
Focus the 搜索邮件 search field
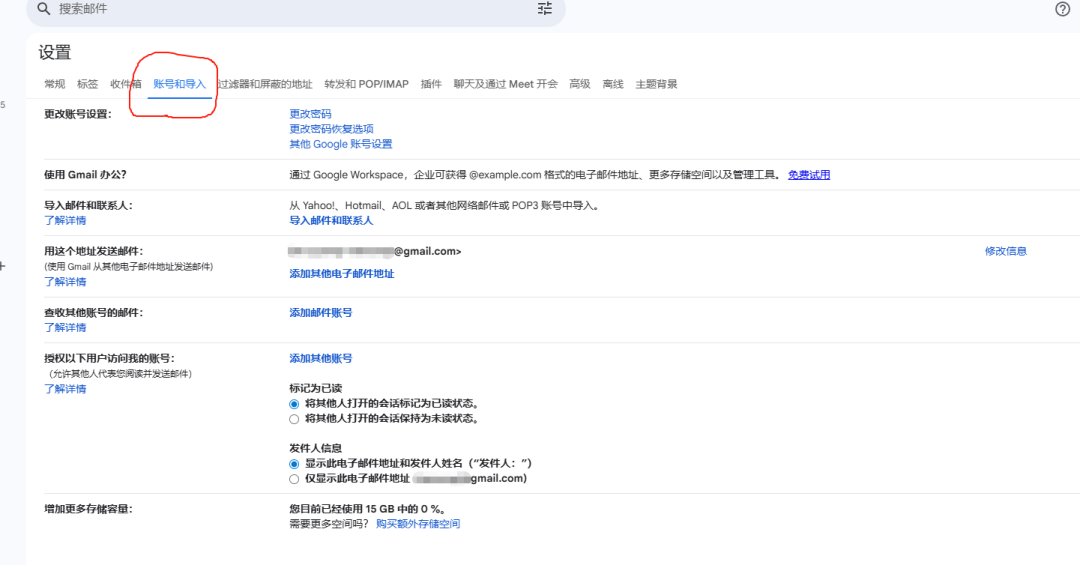[x=296, y=9]
